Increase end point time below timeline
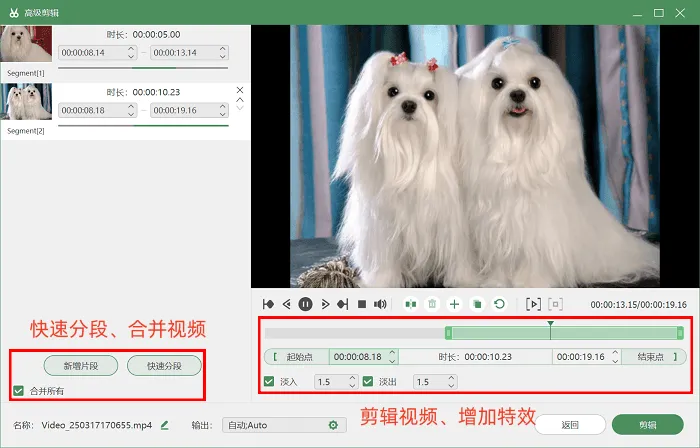The width and height of the screenshot is (700, 448). [x=615, y=353]
